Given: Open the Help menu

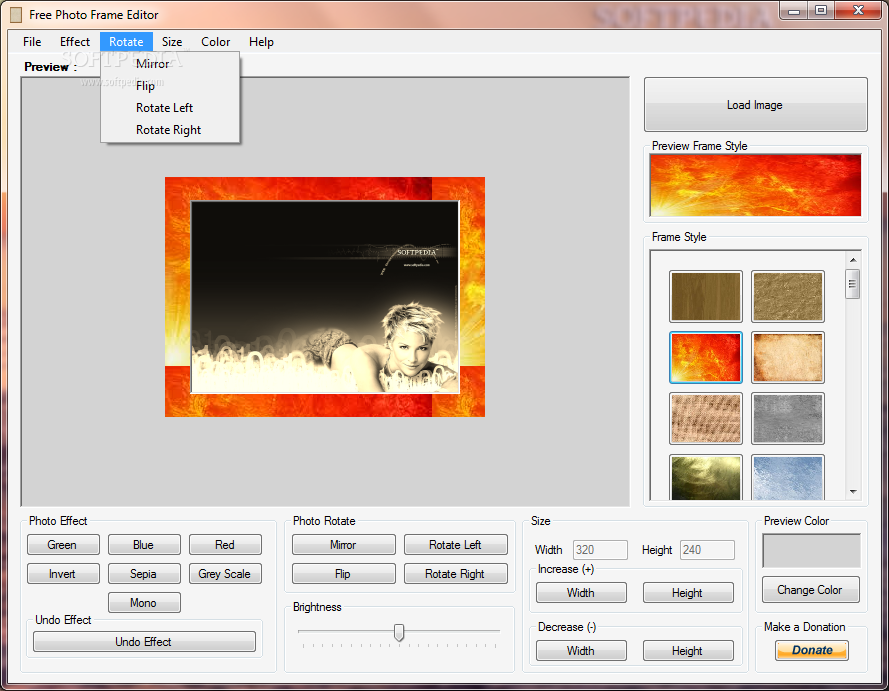Looking at the screenshot, I should tap(261, 42).
